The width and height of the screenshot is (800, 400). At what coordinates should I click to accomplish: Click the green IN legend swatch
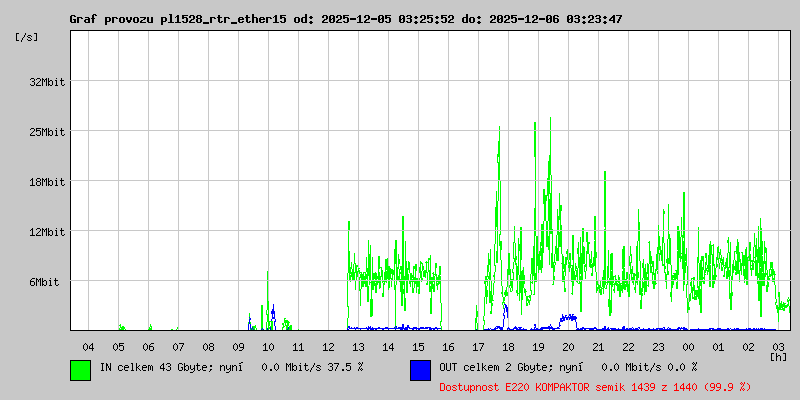80,369
